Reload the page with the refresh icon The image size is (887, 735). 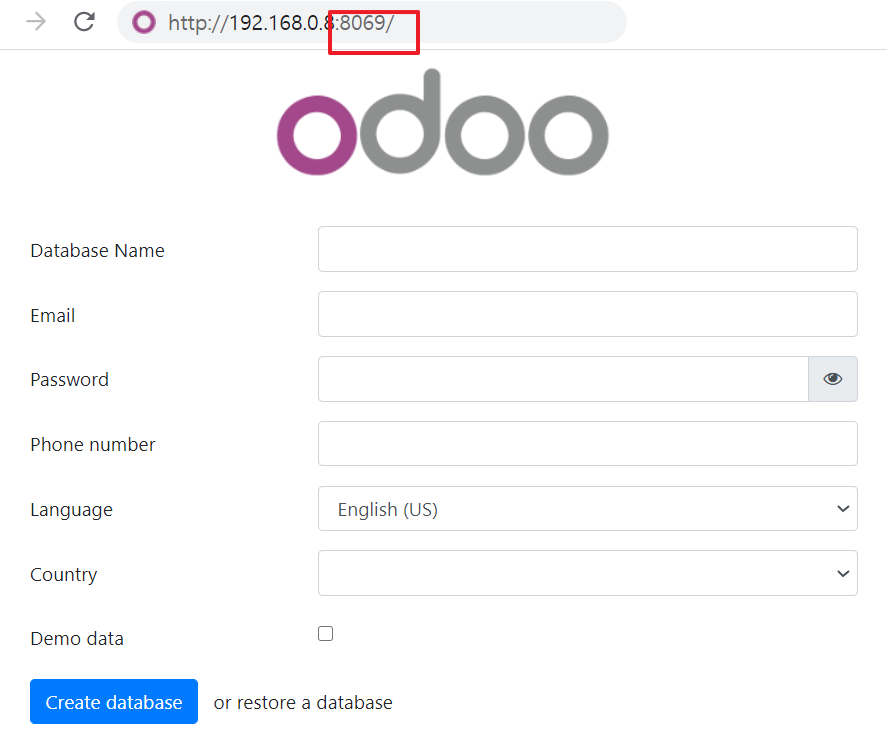click(x=84, y=22)
